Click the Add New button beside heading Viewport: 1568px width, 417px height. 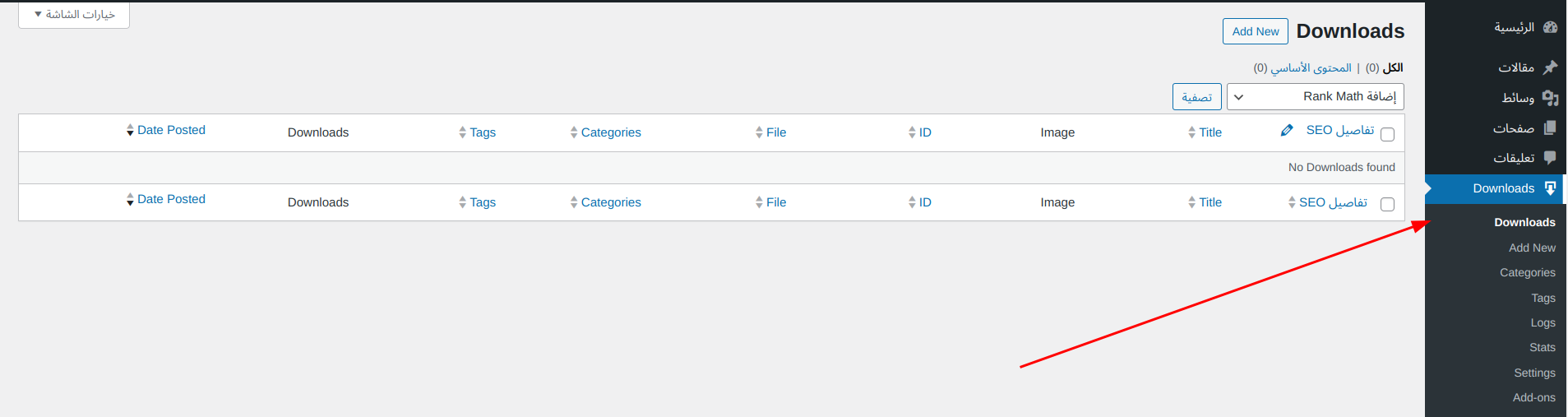tap(1255, 31)
